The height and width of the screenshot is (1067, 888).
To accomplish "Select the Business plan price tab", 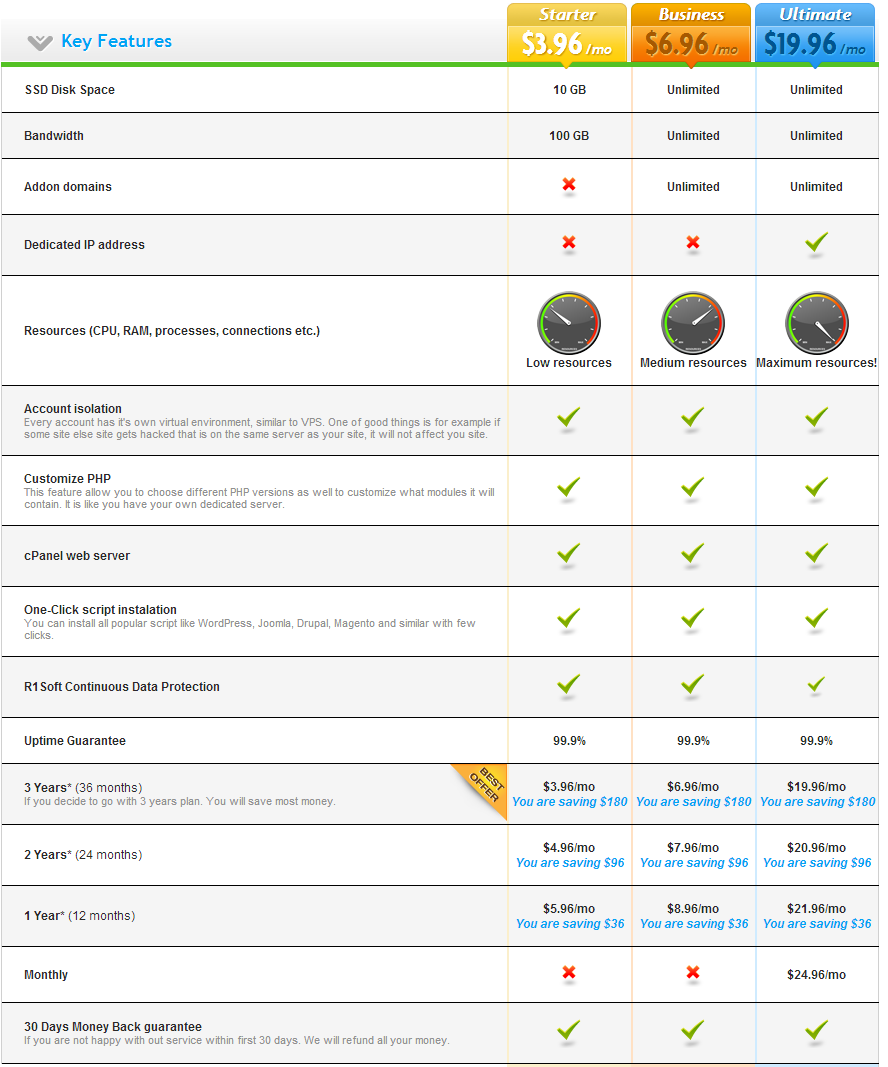I will (691, 34).
